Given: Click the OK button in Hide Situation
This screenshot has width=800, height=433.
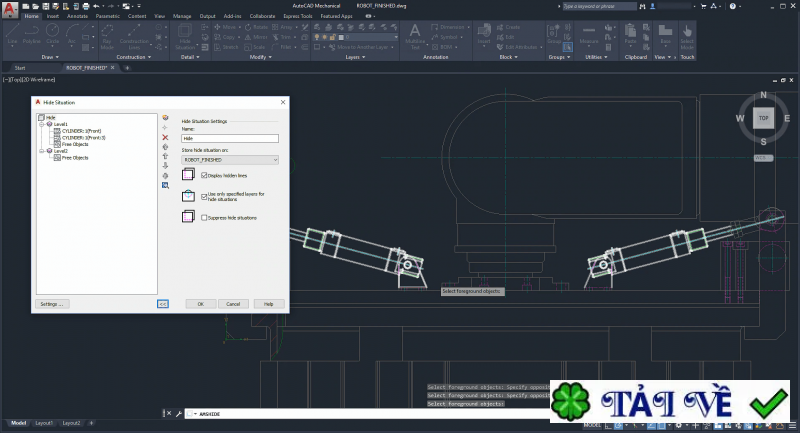Looking at the screenshot, I should tap(200, 303).
